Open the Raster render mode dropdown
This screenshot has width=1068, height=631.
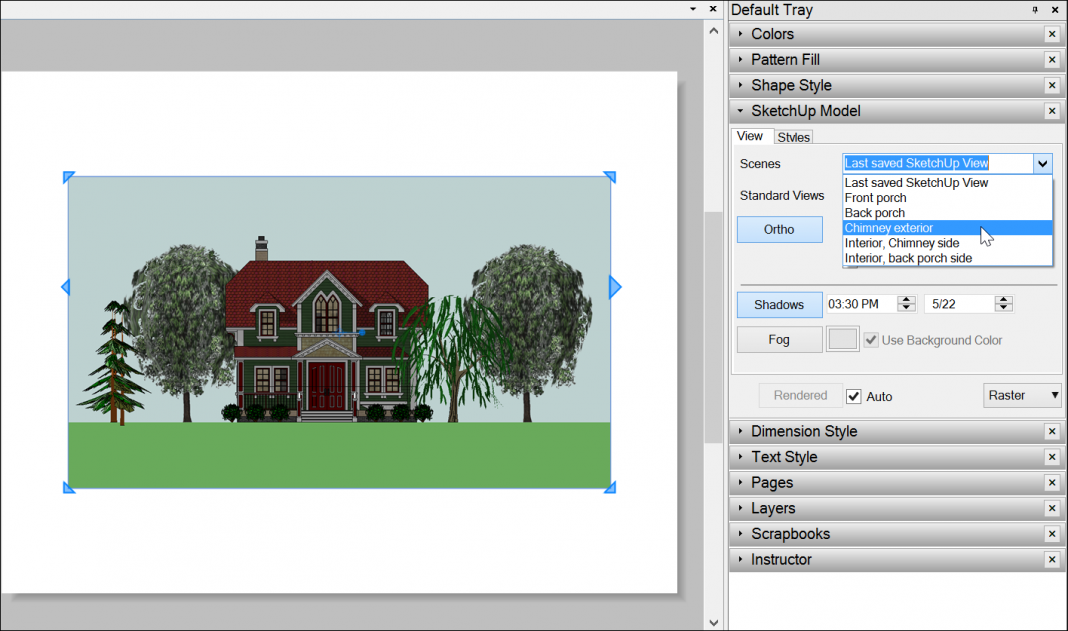pos(1022,395)
